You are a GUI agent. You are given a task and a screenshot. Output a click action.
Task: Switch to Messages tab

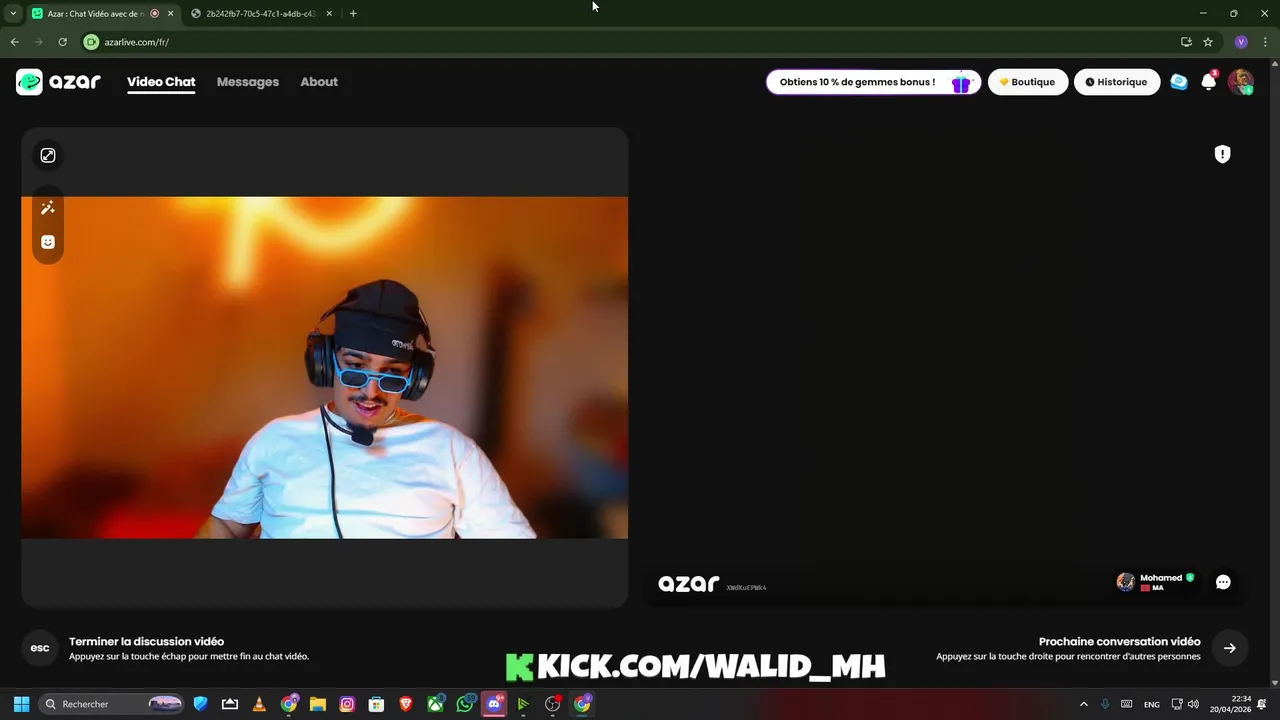248,82
